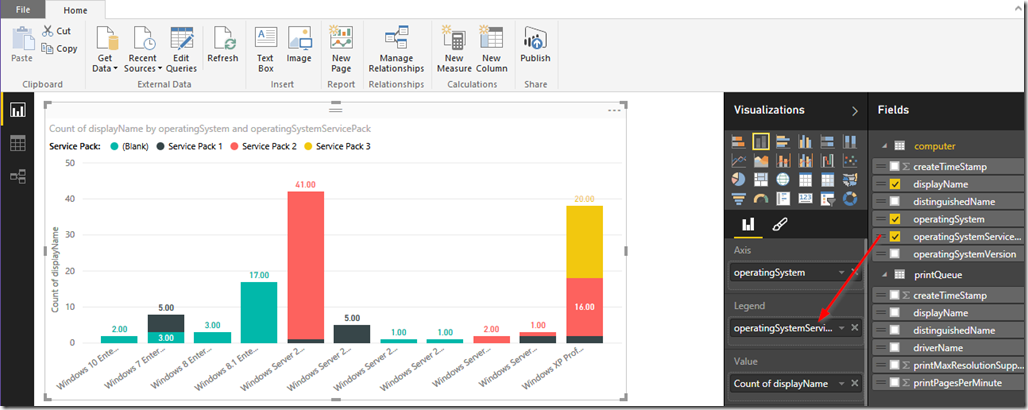Select the multi-row card visualization
Viewport: 1028px width, 410px height.
click(x=783, y=197)
